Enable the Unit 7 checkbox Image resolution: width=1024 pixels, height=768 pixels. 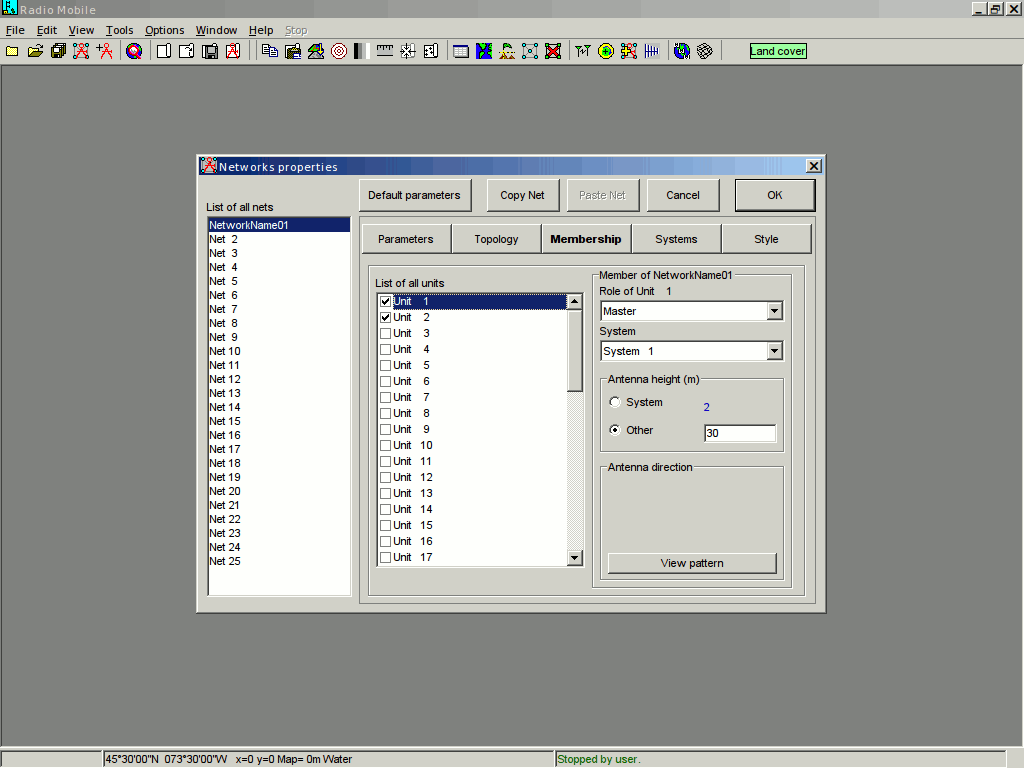(x=385, y=398)
